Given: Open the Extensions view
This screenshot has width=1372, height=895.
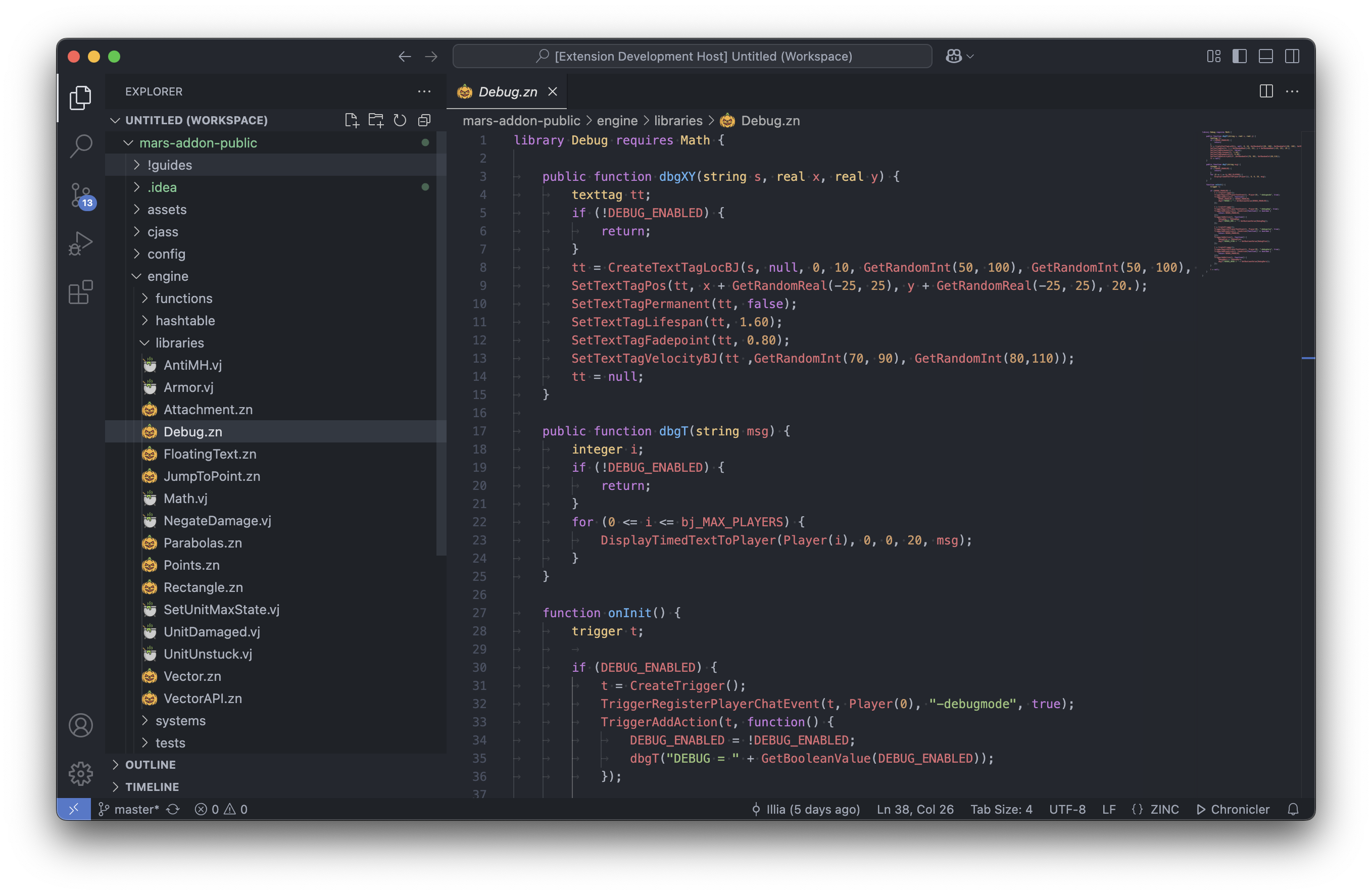Looking at the screenshot, I should point(81,292).
